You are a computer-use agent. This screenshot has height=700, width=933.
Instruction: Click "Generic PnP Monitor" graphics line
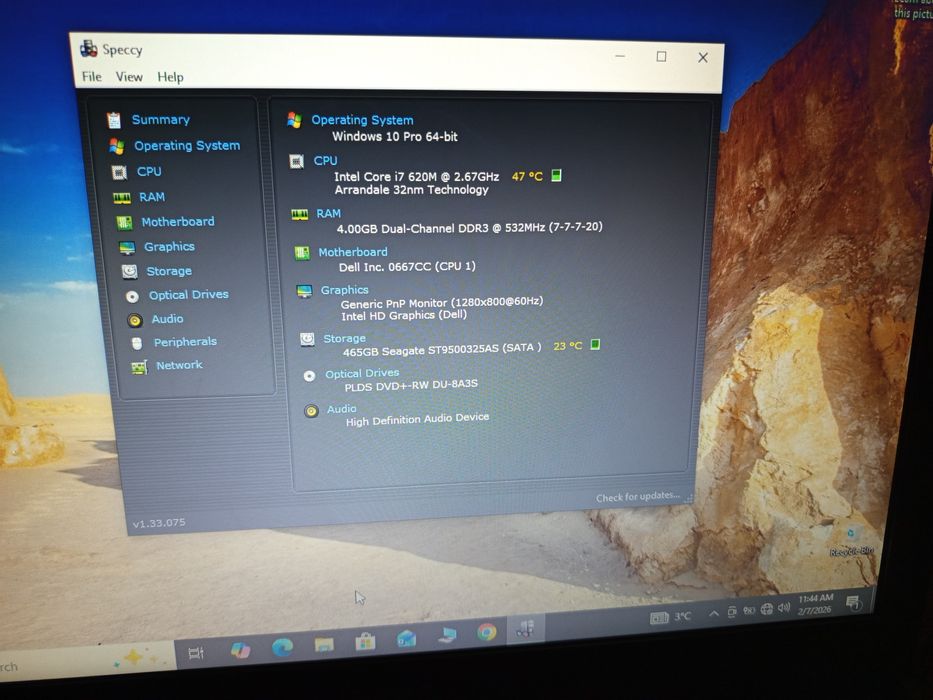pyautogui.click(x=442, y=302)
